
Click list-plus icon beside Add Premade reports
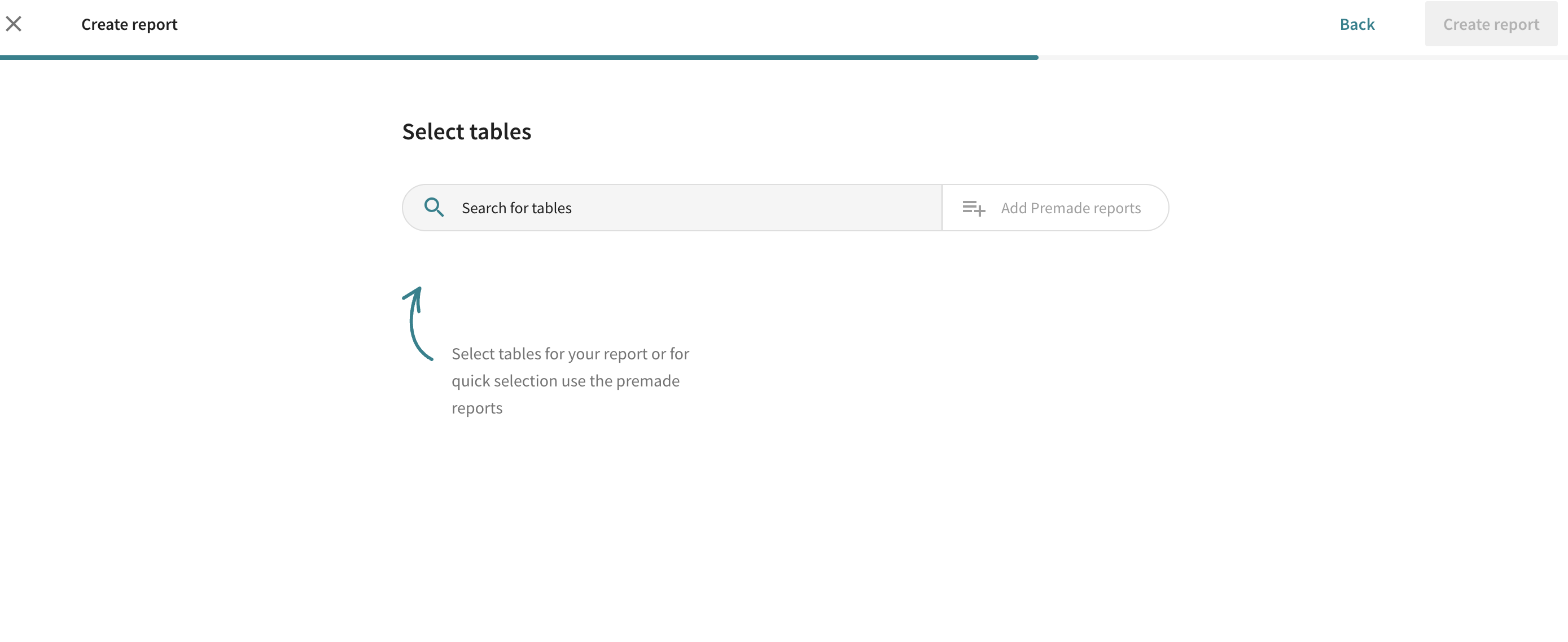[973, 208]
